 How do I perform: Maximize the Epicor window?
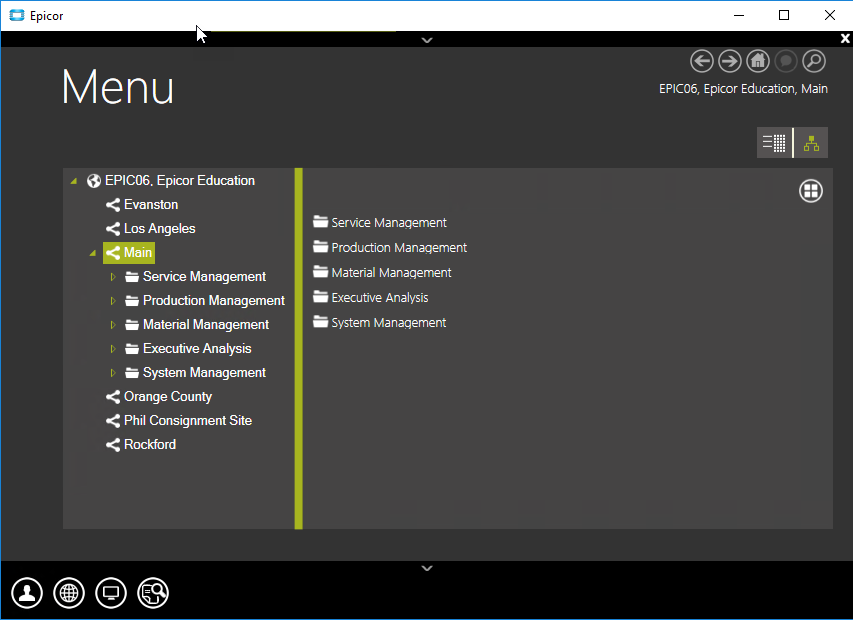point(784,15)
